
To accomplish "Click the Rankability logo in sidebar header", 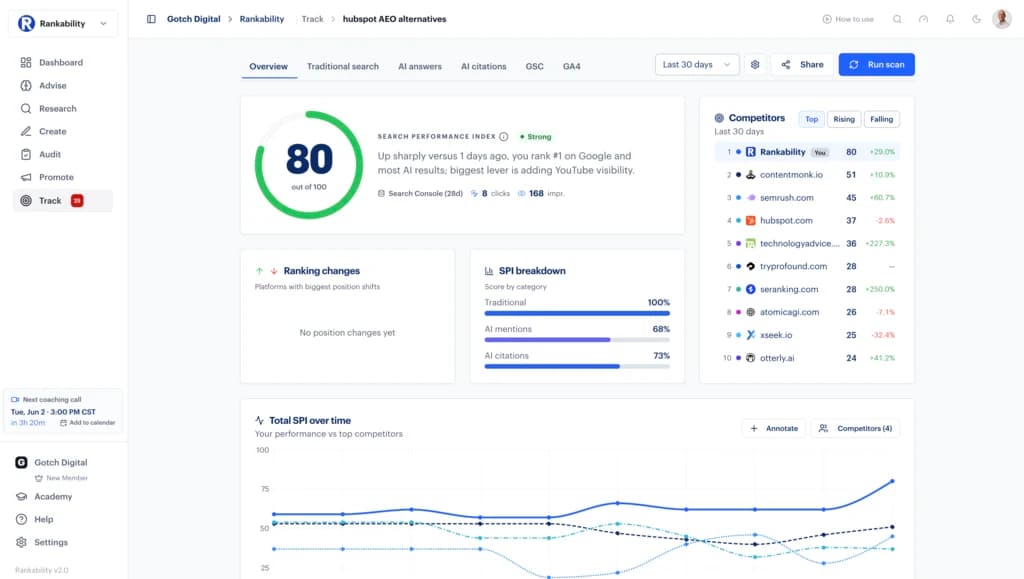I will pyautogui.click(x=26, y=23).
